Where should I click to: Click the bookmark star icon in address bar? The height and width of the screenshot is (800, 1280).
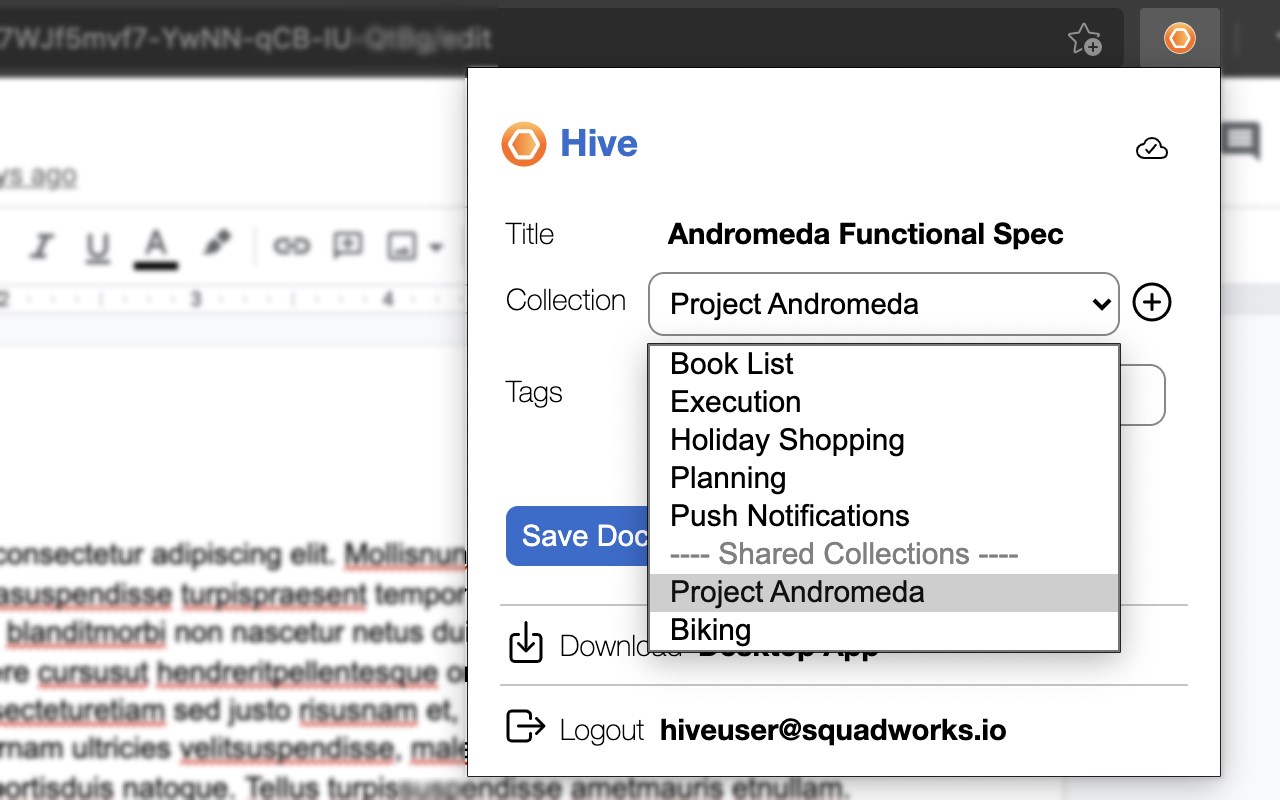coord(1084,39)
